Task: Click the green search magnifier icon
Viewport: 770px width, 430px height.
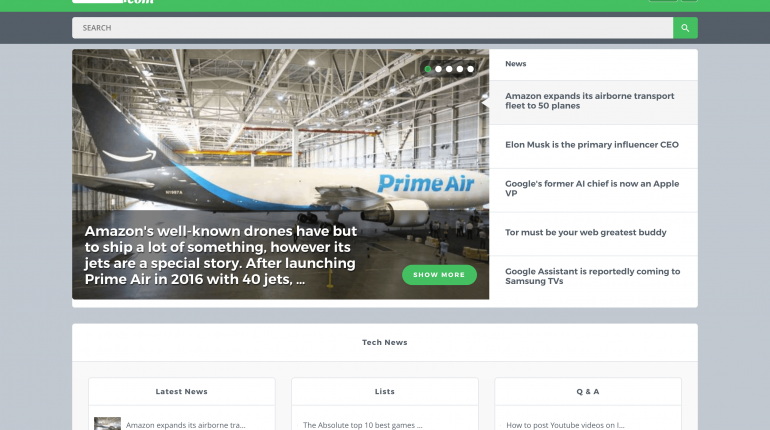Action: point(685,28)
